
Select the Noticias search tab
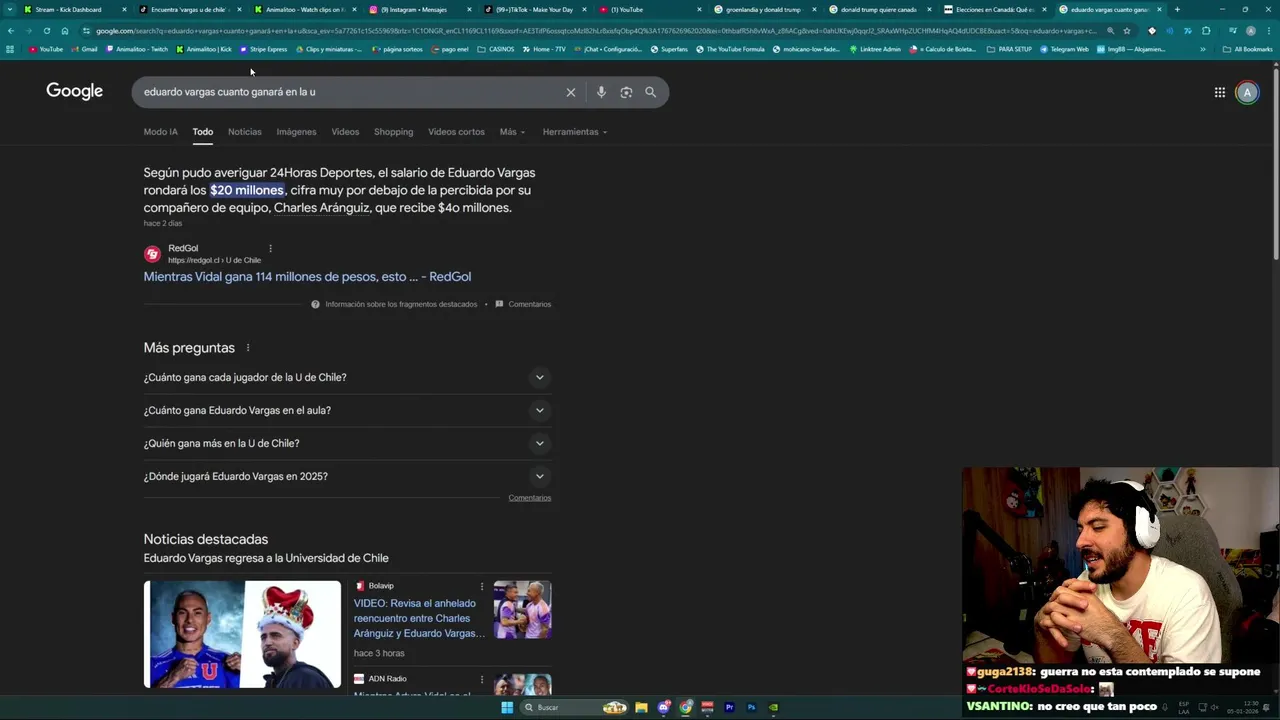point(244,132)
